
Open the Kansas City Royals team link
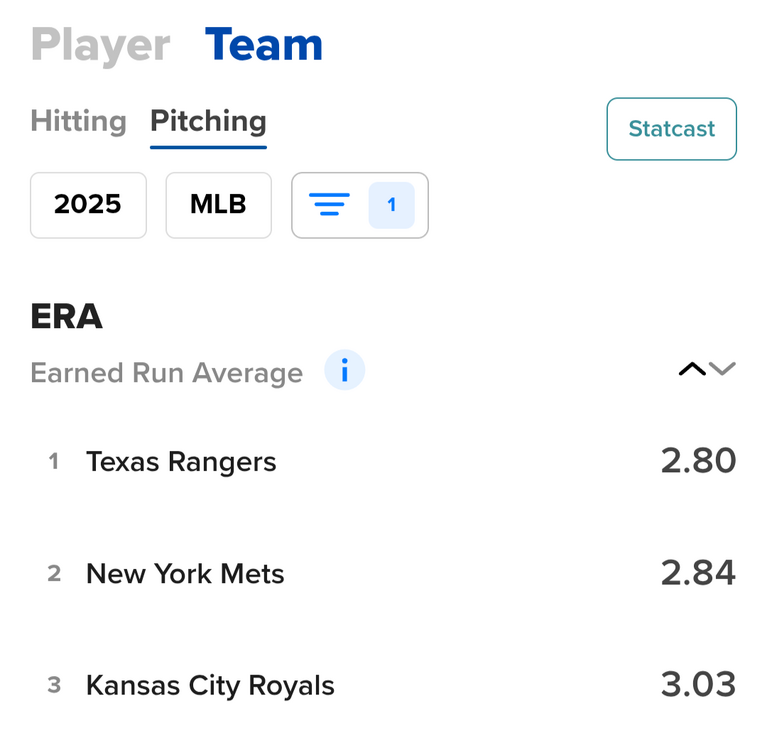click(x=210, y=686)
